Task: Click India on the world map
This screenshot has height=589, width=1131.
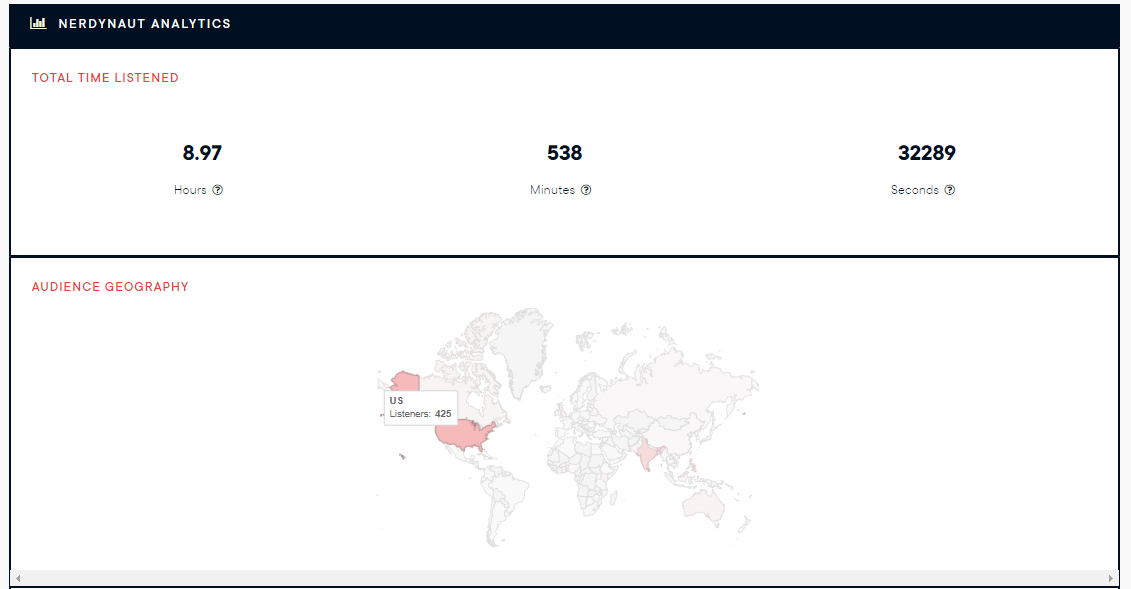Action: tap(648, 454)
